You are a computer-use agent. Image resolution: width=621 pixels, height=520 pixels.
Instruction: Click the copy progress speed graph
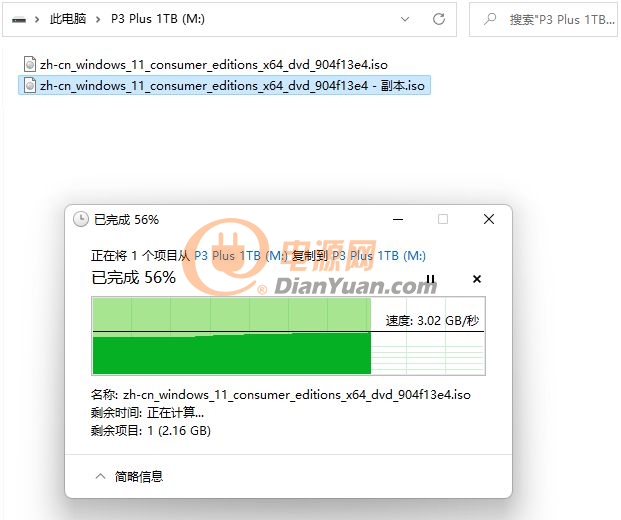click(288, 336)
